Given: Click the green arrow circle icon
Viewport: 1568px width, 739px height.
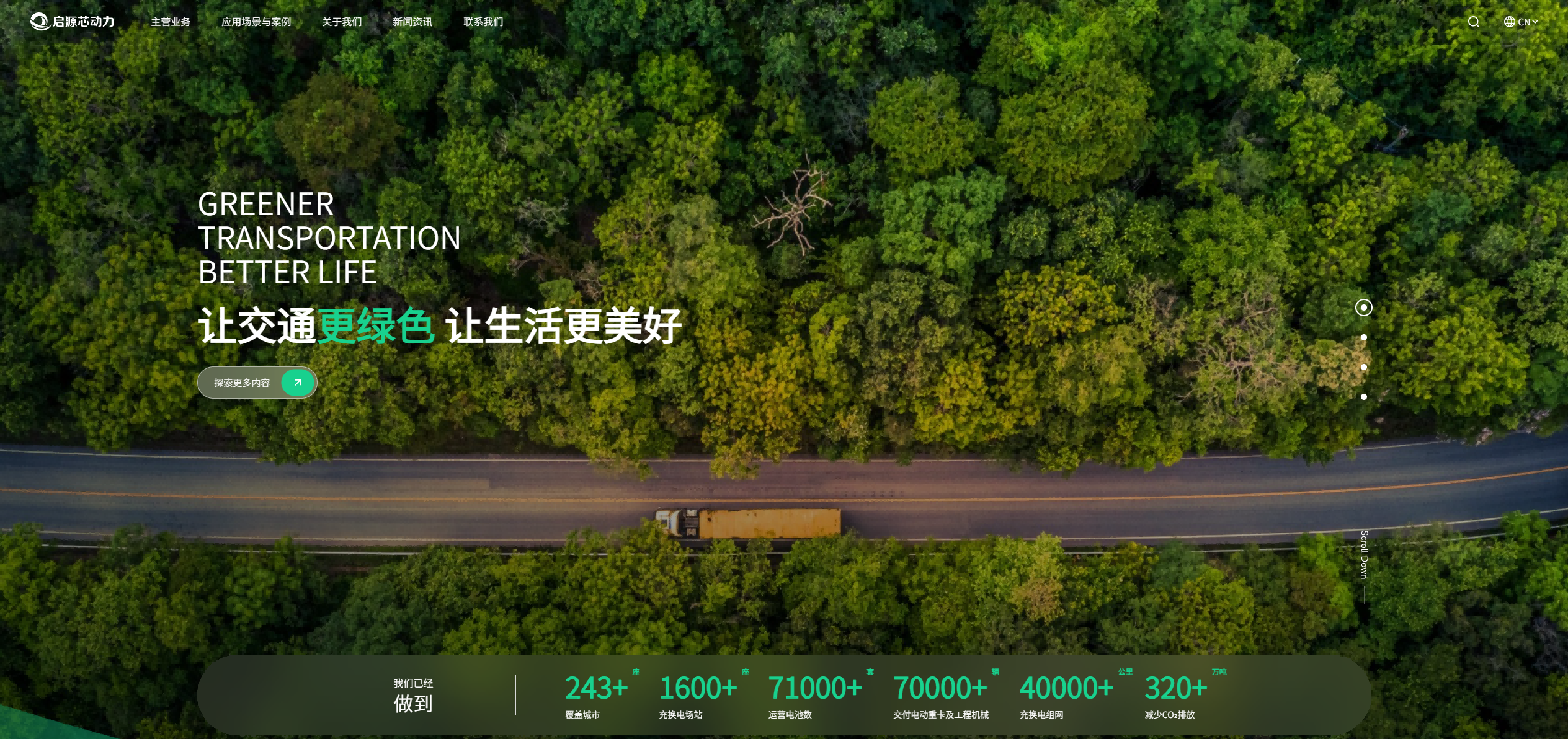Looking at the screenshot, I should point(298,383).
